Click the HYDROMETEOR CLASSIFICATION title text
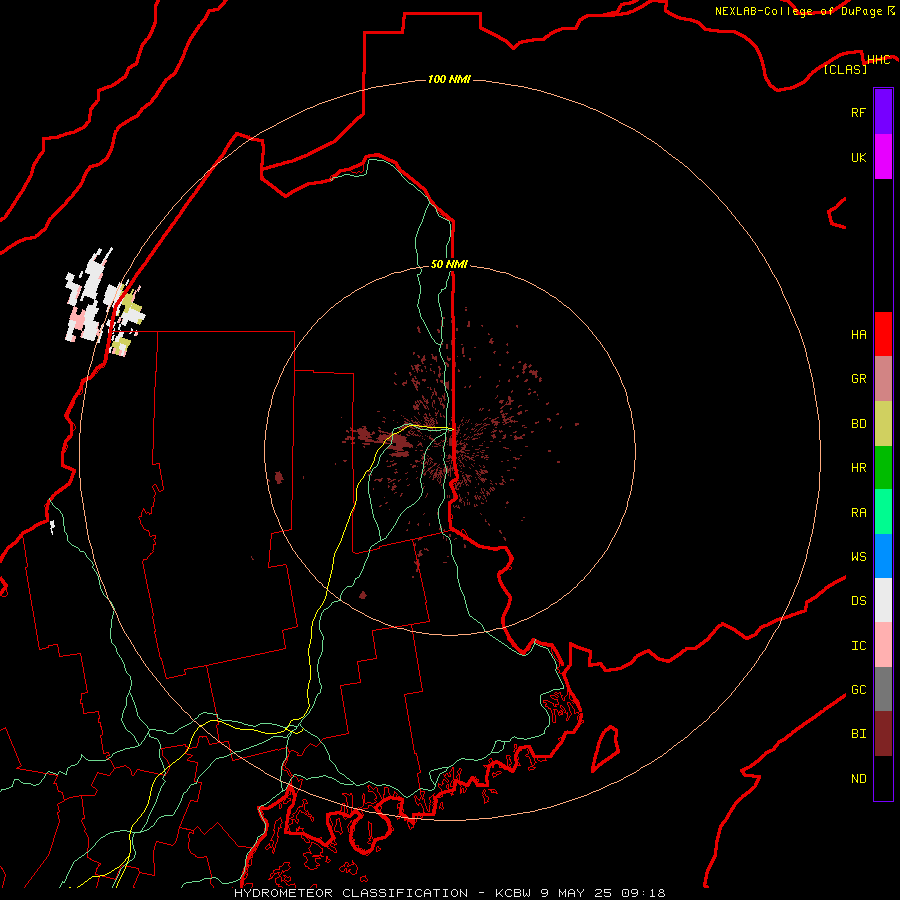 pyautogui.click(x=351, y=893)
